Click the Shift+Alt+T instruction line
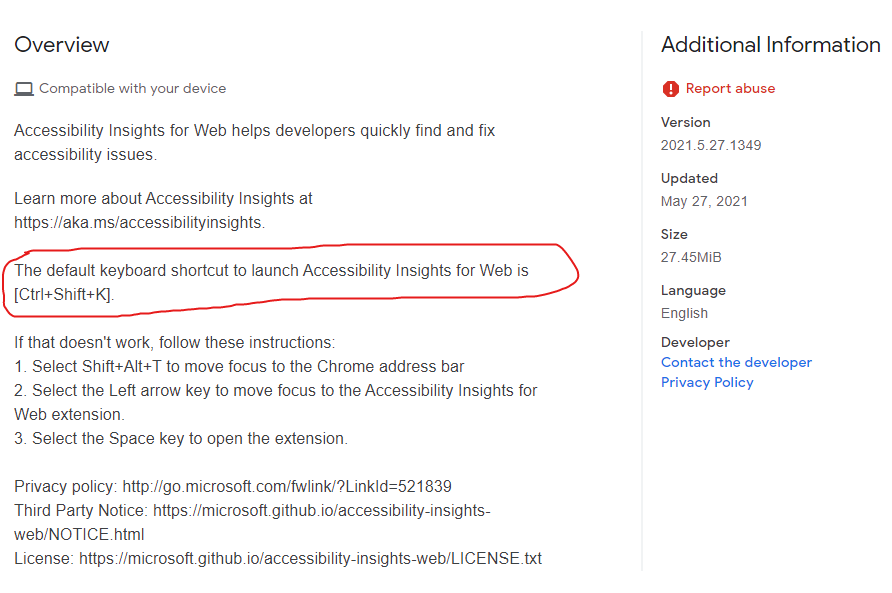The image size is (892, 593). [x=239, y=366]
